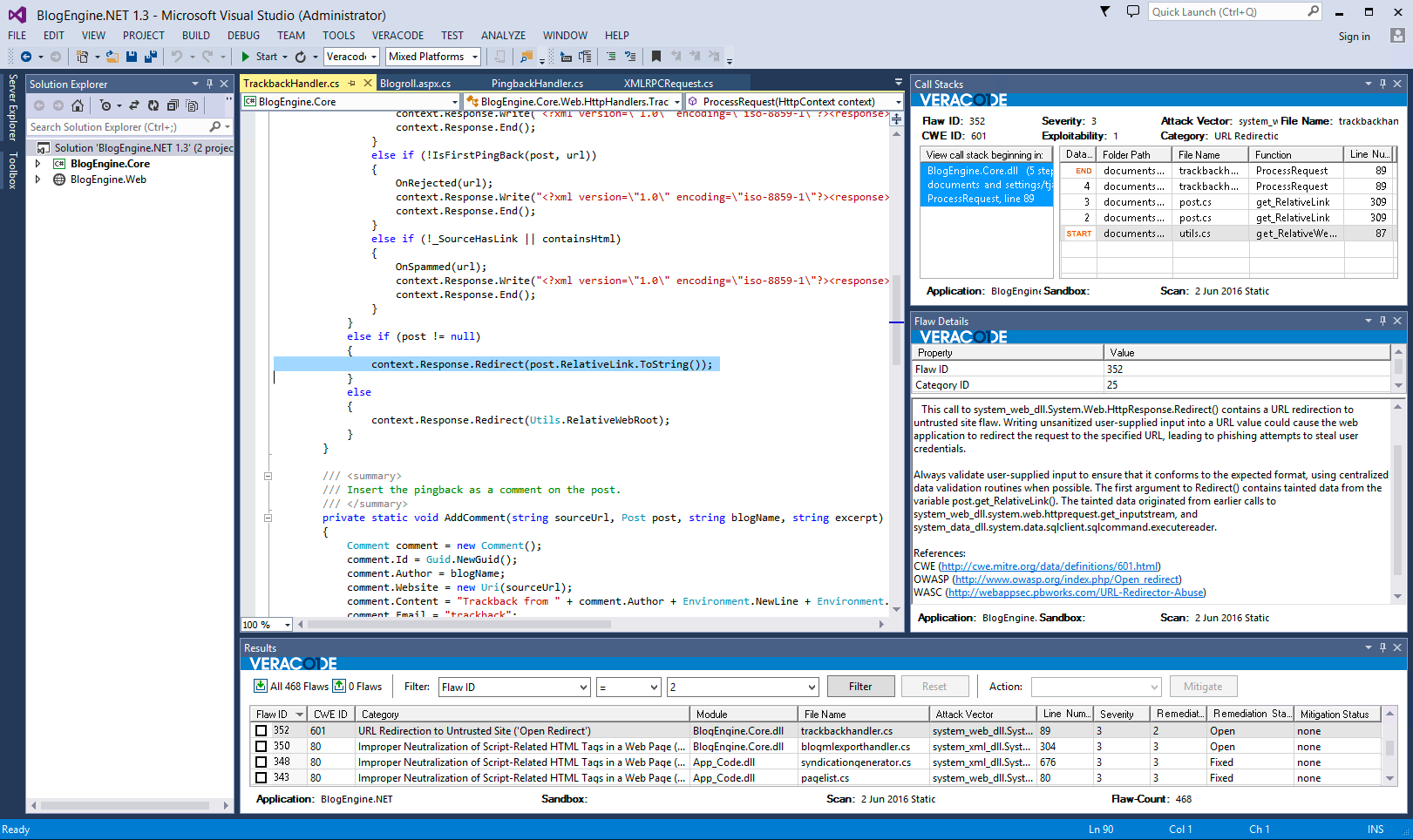Screen dimensions: 1413x840
Task: Pin the TrackbackHandler.cs tab
Action: click(351, 84)
